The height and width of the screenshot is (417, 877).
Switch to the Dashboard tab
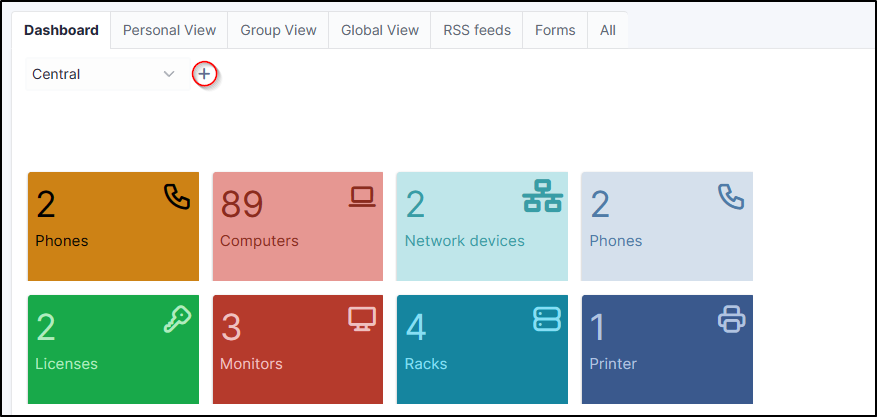click(61, 30)
